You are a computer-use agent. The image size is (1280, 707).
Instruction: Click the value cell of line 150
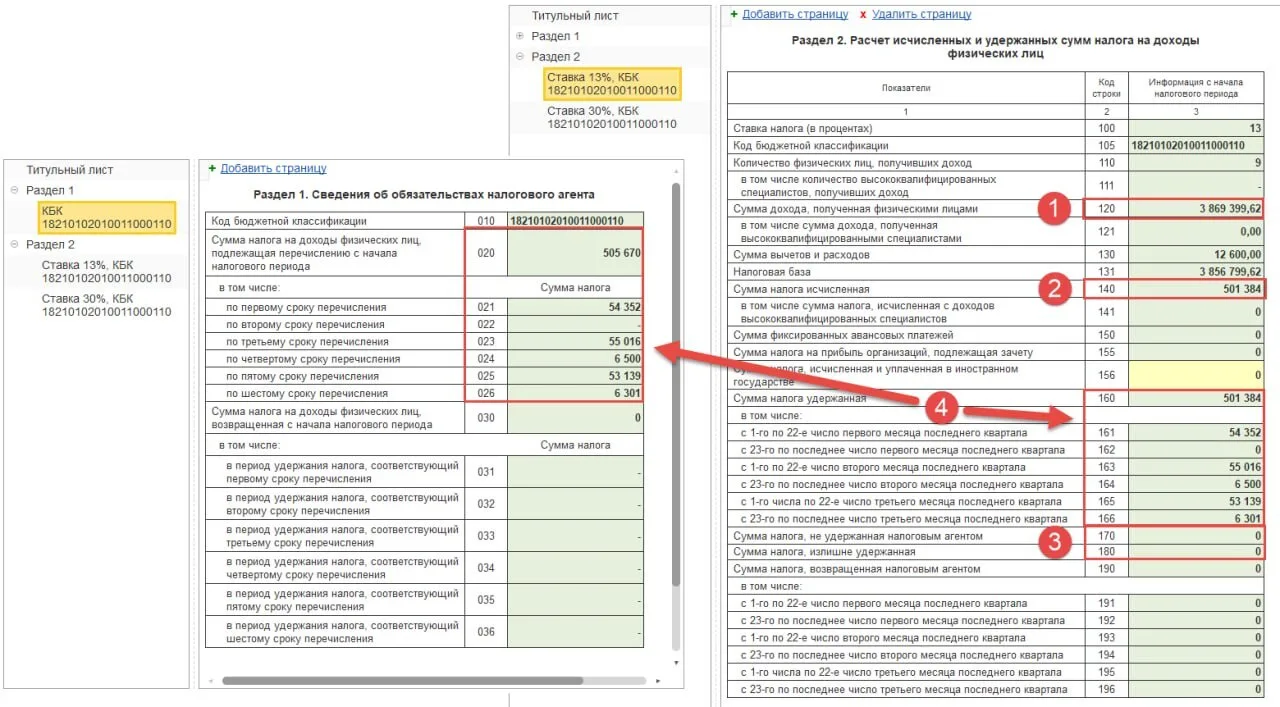(1197, 335)
